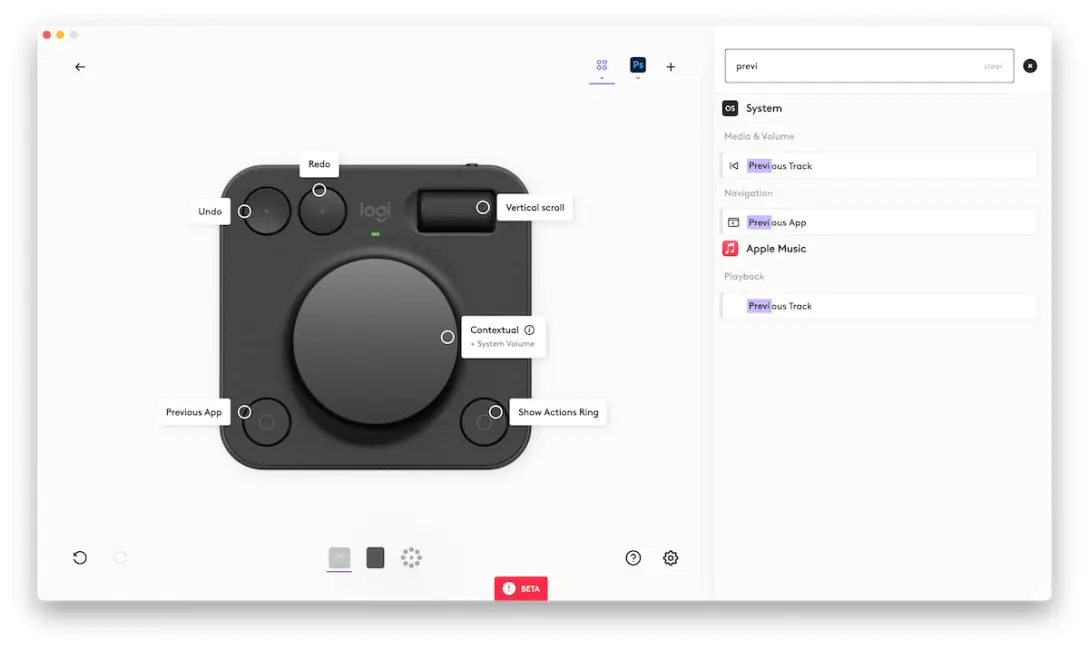Open the Actions Ring dotted circle view
Screen dimensions: 1089x650
(x=411, y=558)
